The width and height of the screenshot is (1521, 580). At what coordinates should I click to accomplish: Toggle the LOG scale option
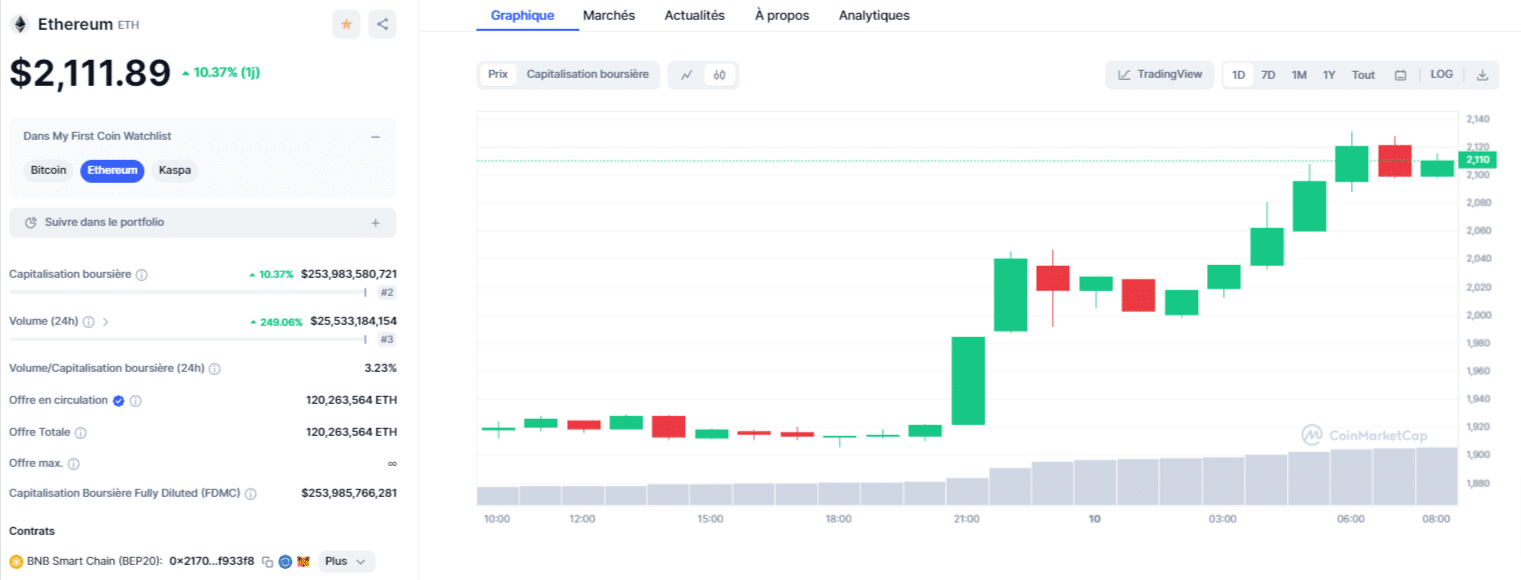[1441, 75]
